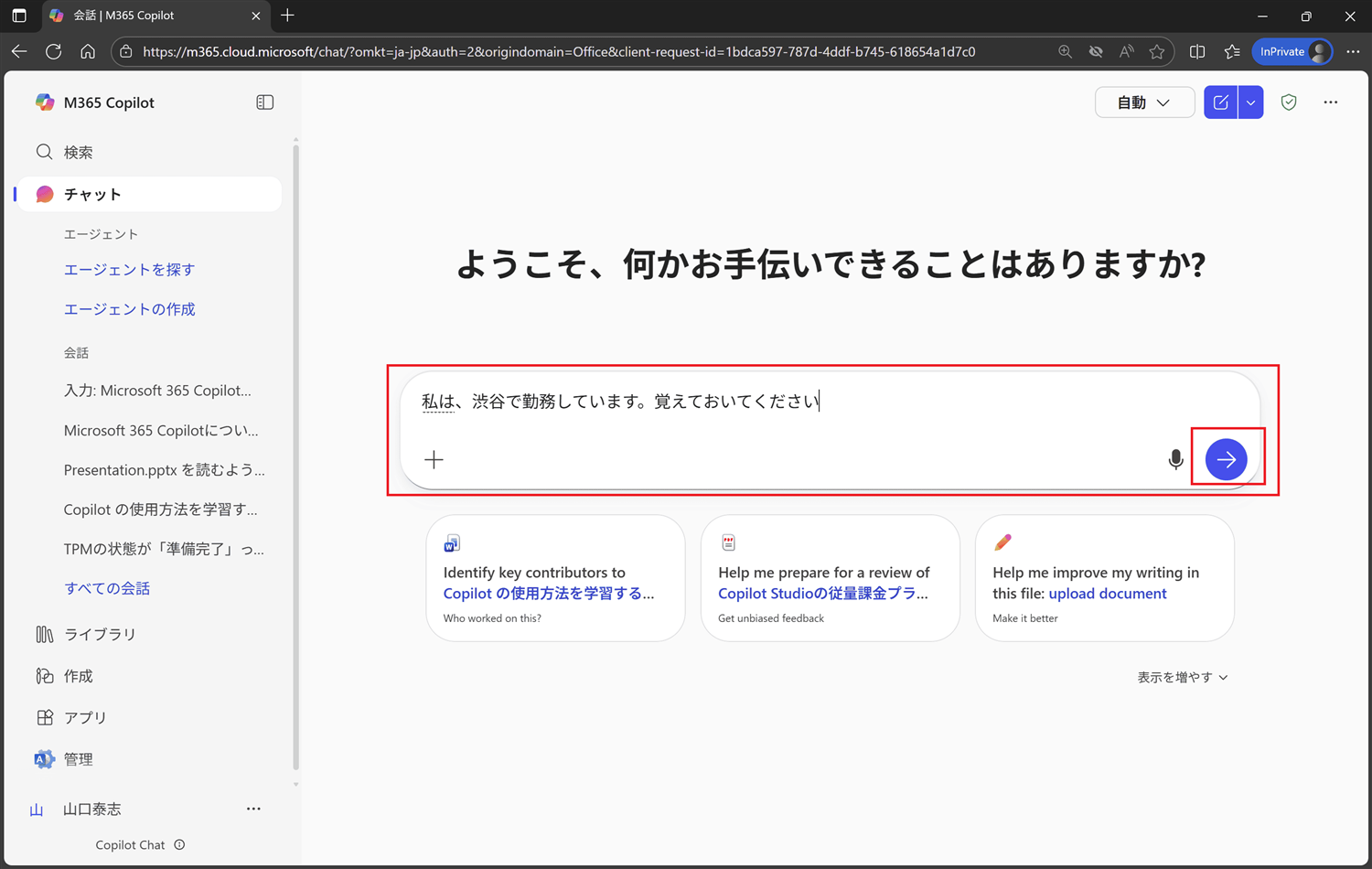Click the Read aloud icon in address bar
The height and width of the screenshot is (869, 1372).
point(1126,52)
